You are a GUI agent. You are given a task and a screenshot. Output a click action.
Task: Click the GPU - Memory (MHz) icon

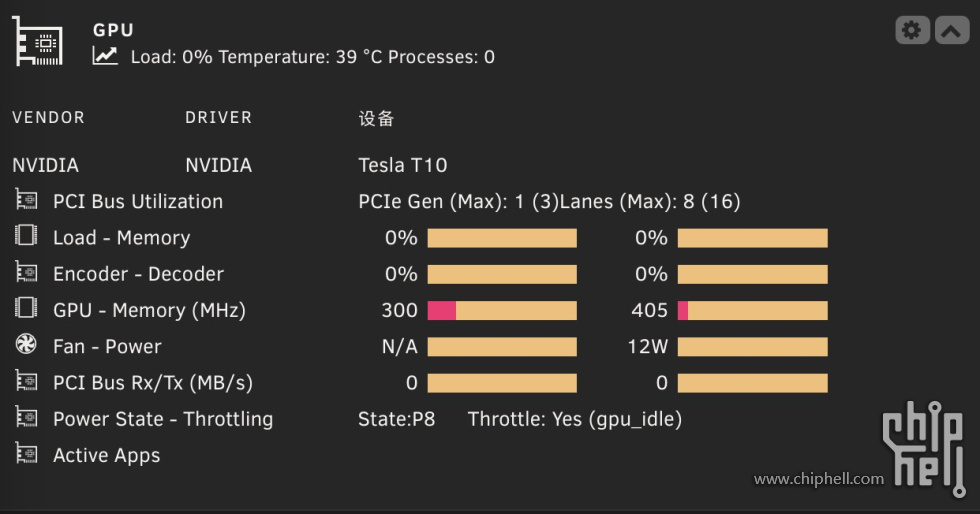point(26,309)
